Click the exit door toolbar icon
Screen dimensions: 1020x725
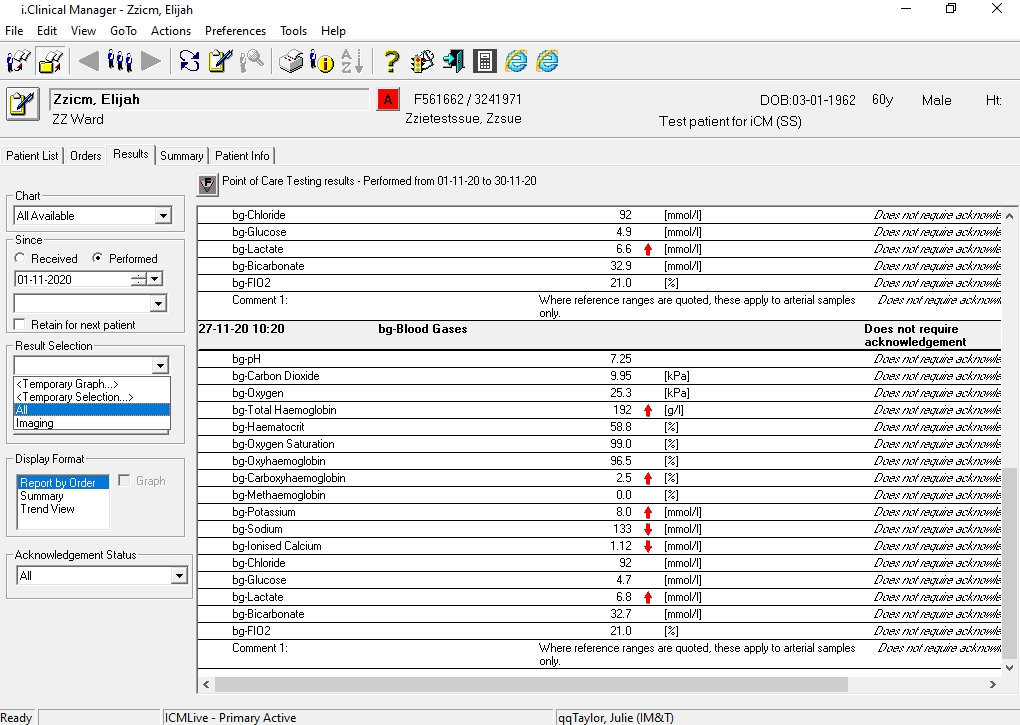453,61
